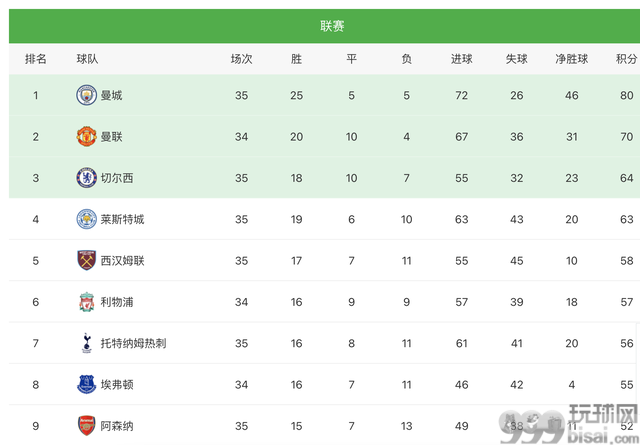
Task: Click the Everton club crest
Action: [x=87, y=385]
